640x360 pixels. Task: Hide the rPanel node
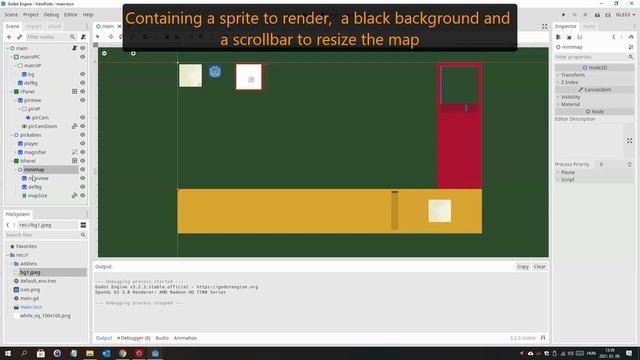[82, 91]
